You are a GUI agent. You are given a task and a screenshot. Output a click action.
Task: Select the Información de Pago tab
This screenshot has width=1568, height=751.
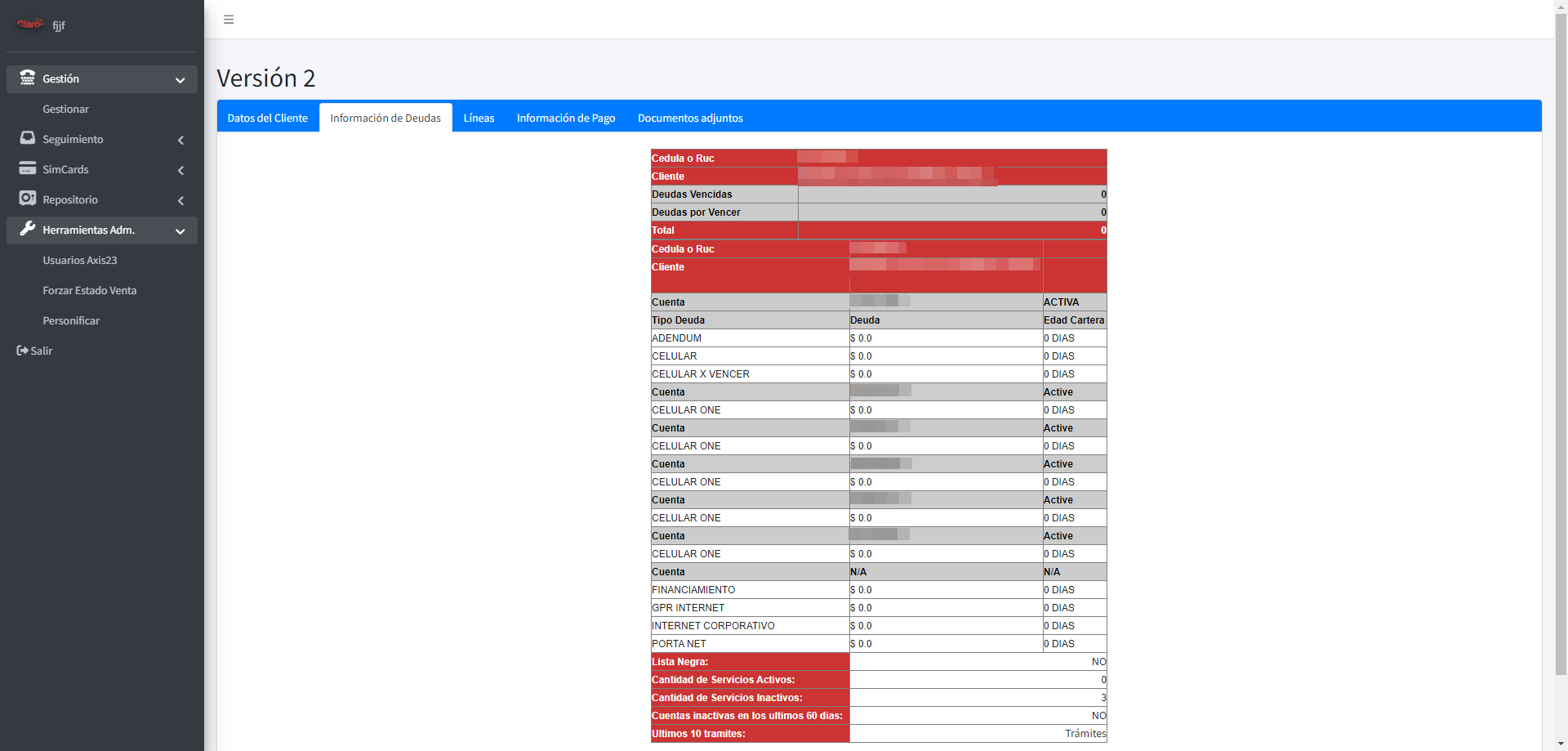point(566,118)
